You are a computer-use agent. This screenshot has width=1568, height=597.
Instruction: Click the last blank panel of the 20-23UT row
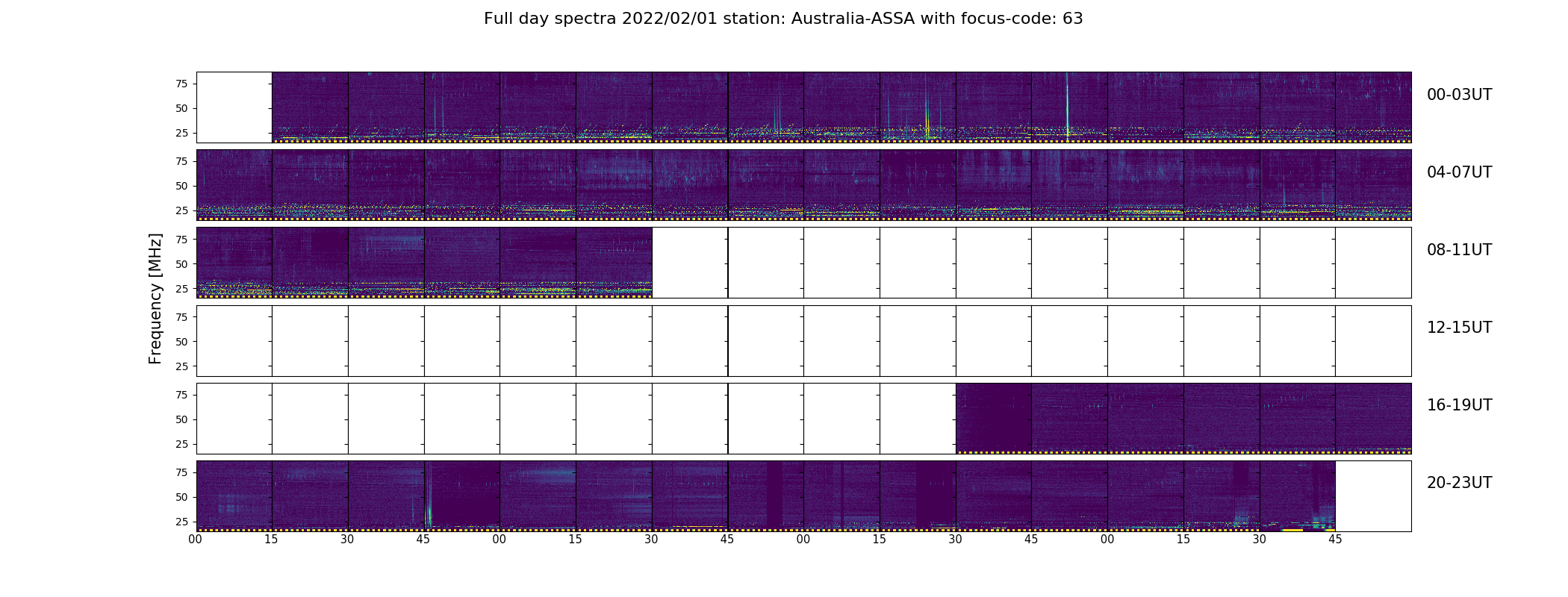tap(1373, 496)
